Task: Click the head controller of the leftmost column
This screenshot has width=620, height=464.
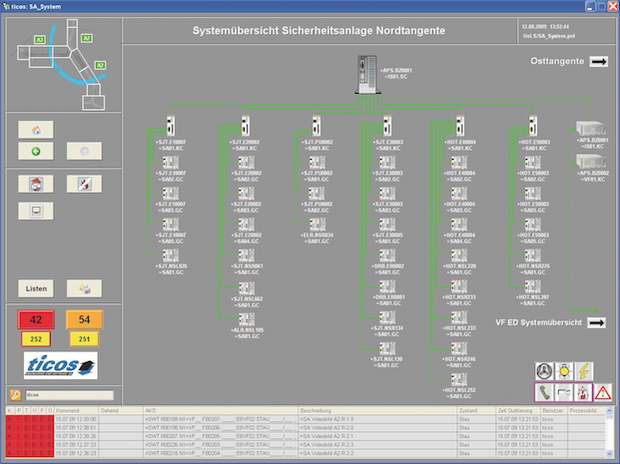Action: (x=171, y=125)
